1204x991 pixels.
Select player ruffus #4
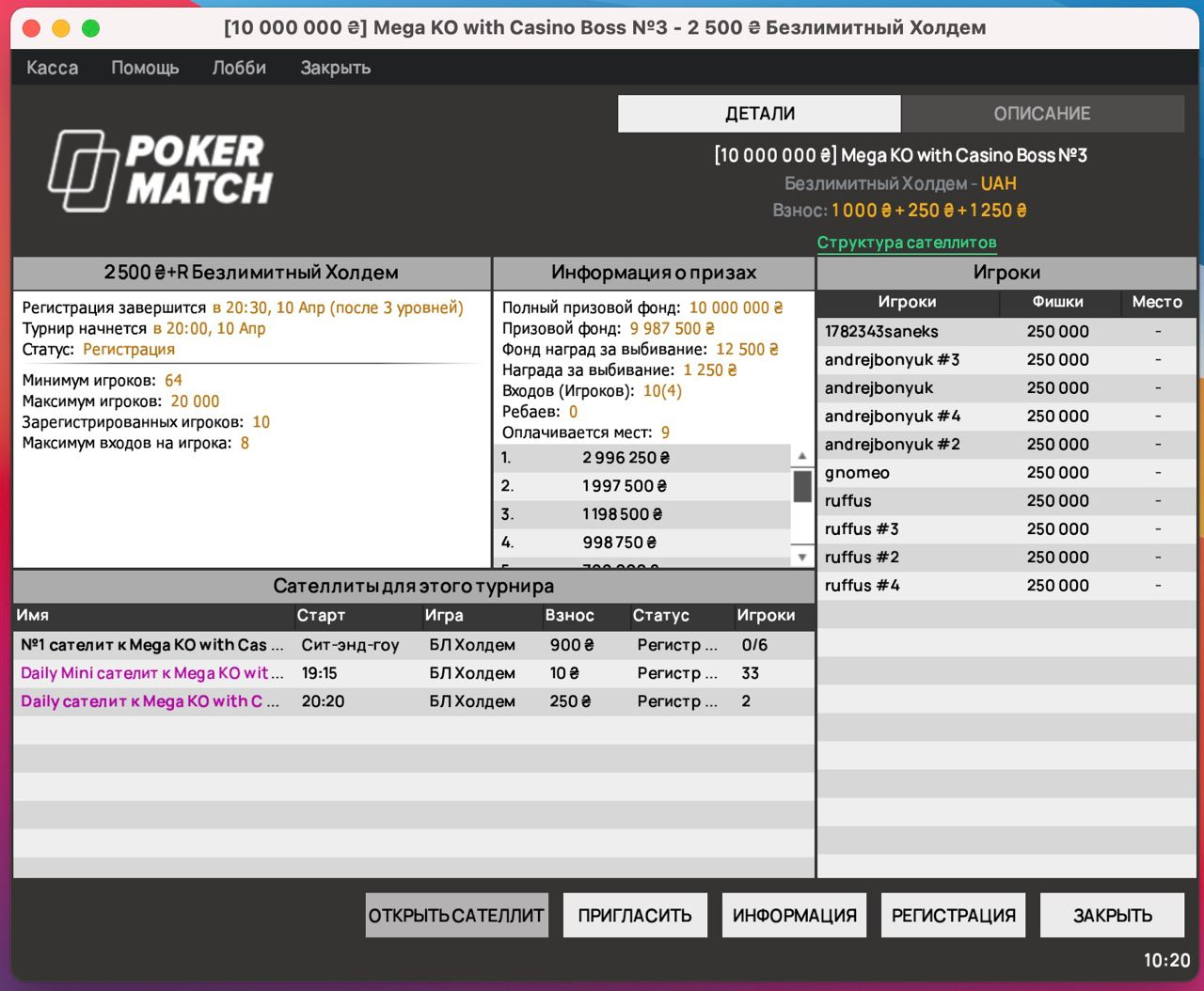point(1006,585)
